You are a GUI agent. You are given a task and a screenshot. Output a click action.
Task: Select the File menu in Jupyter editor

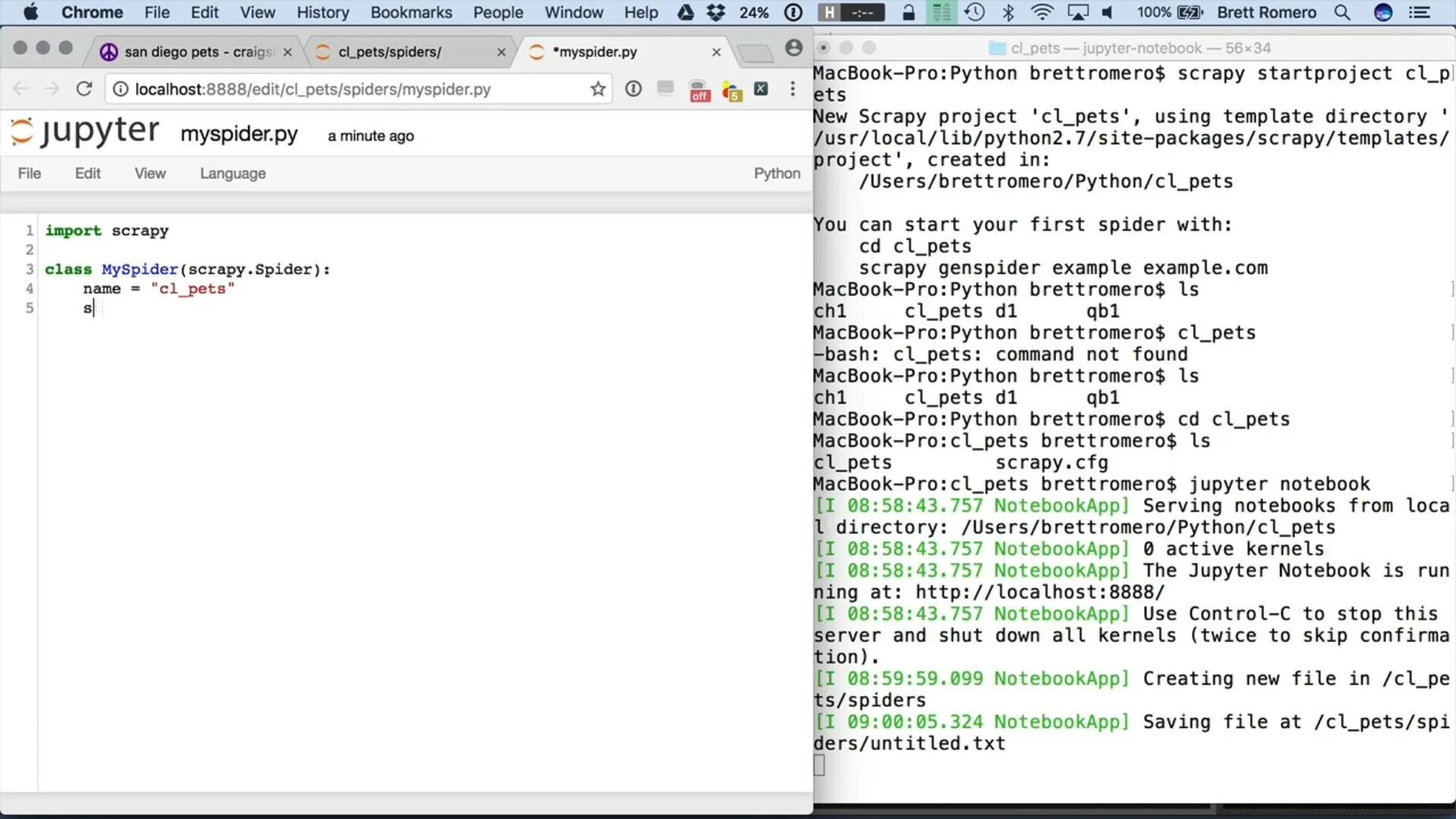[x=29, y=173]
